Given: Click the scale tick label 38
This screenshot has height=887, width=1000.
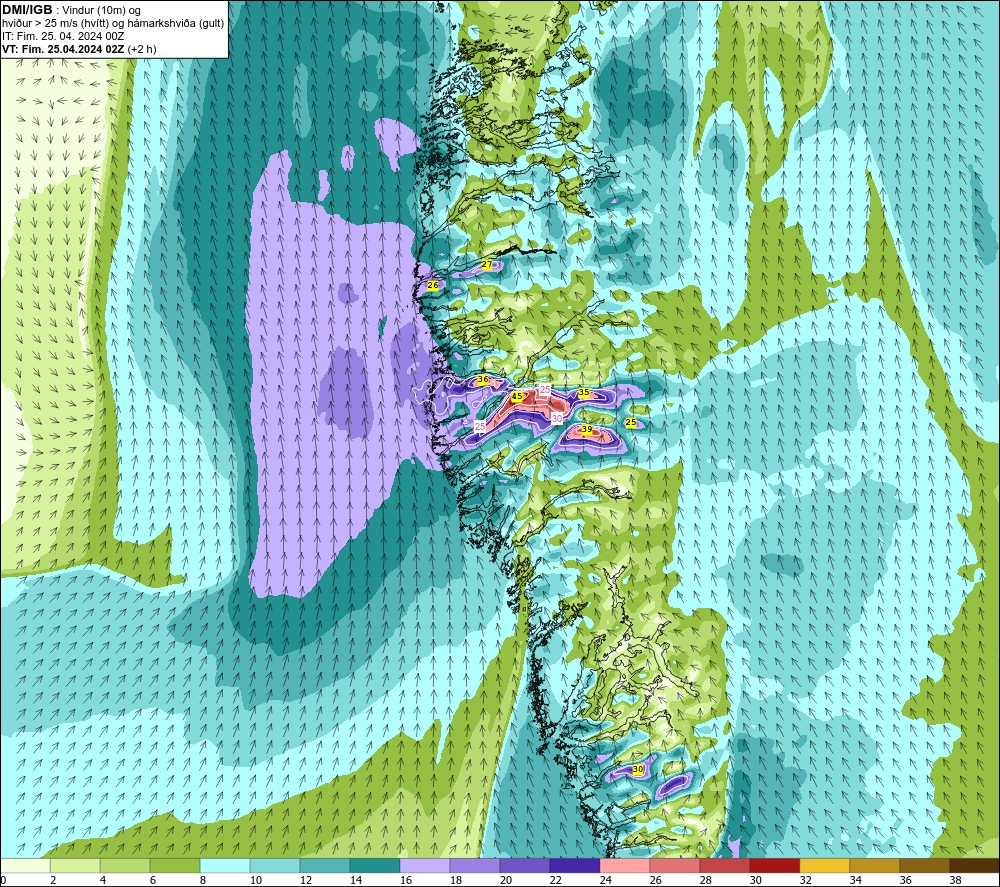Looking at the screenshot, I should tap(956, 881).
